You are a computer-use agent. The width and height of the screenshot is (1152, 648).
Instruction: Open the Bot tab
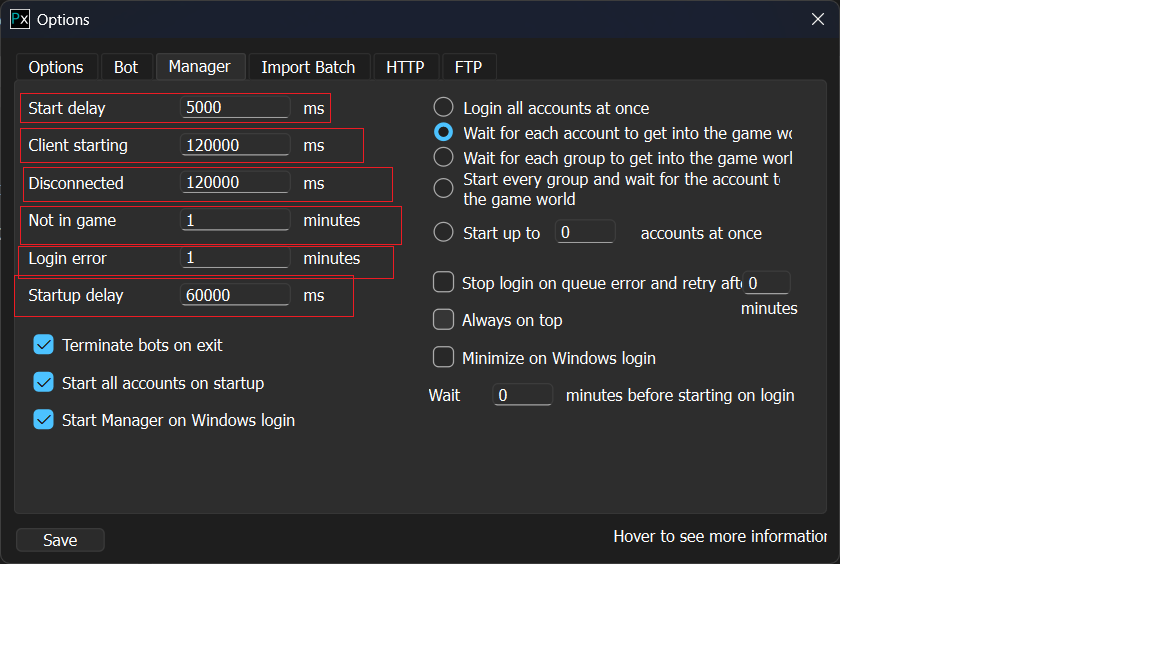point(126,67)
